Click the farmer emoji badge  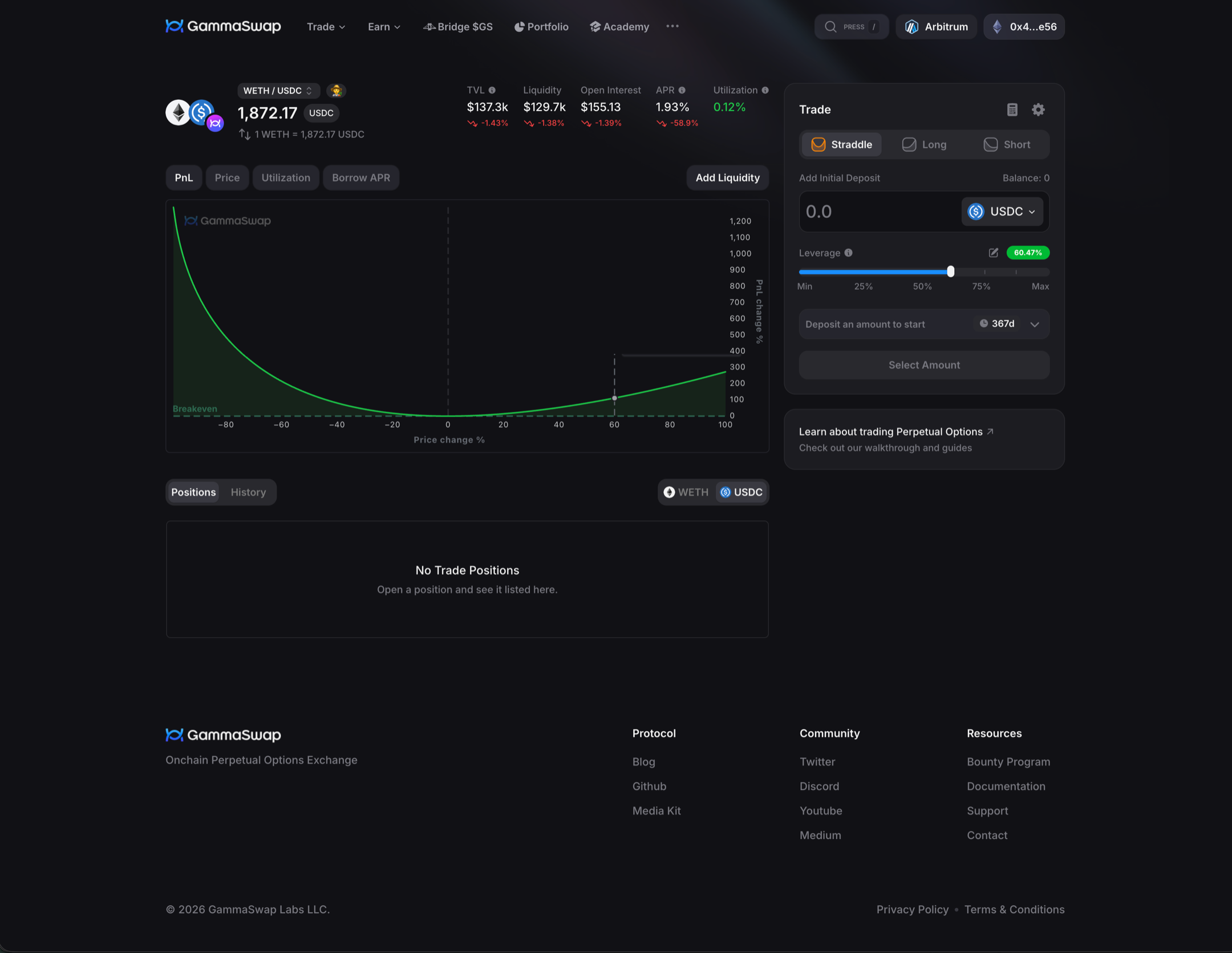click(x=336, y=91)
